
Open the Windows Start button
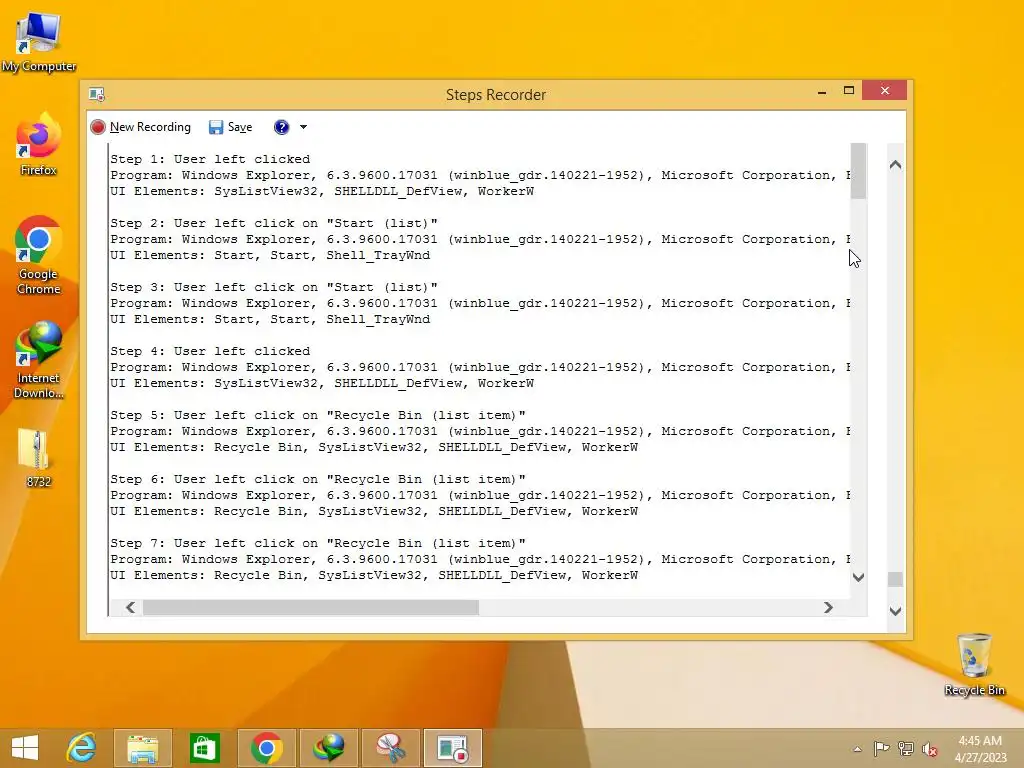pos(25,748)
